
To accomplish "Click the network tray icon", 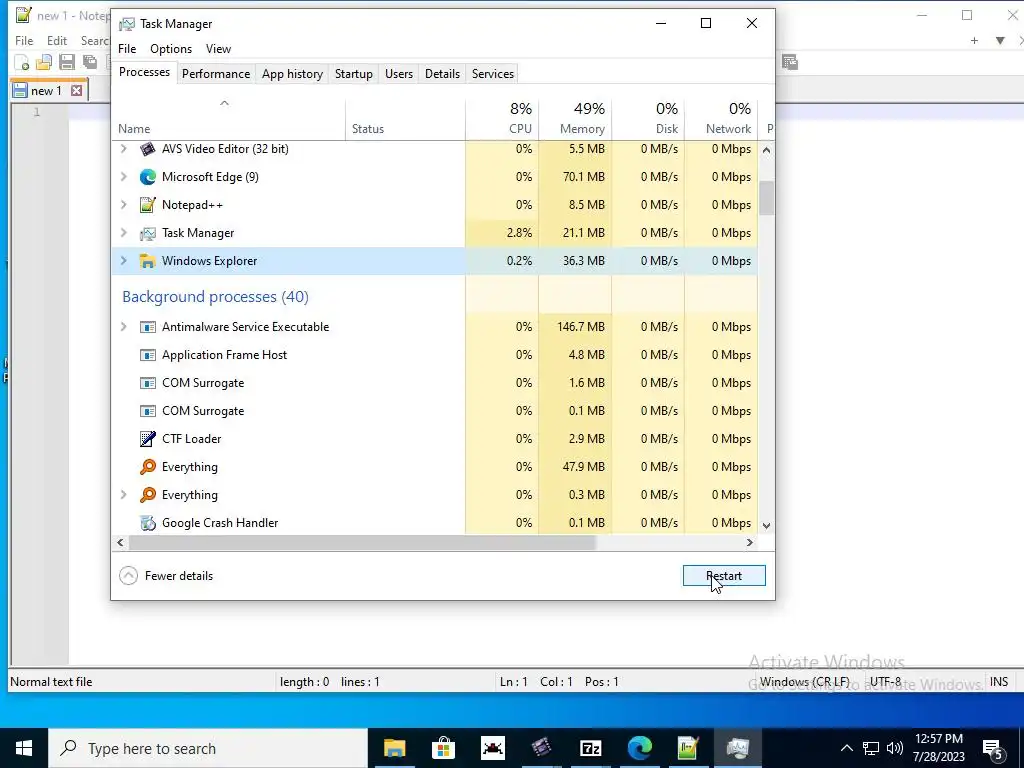I will tap(871, 748).
